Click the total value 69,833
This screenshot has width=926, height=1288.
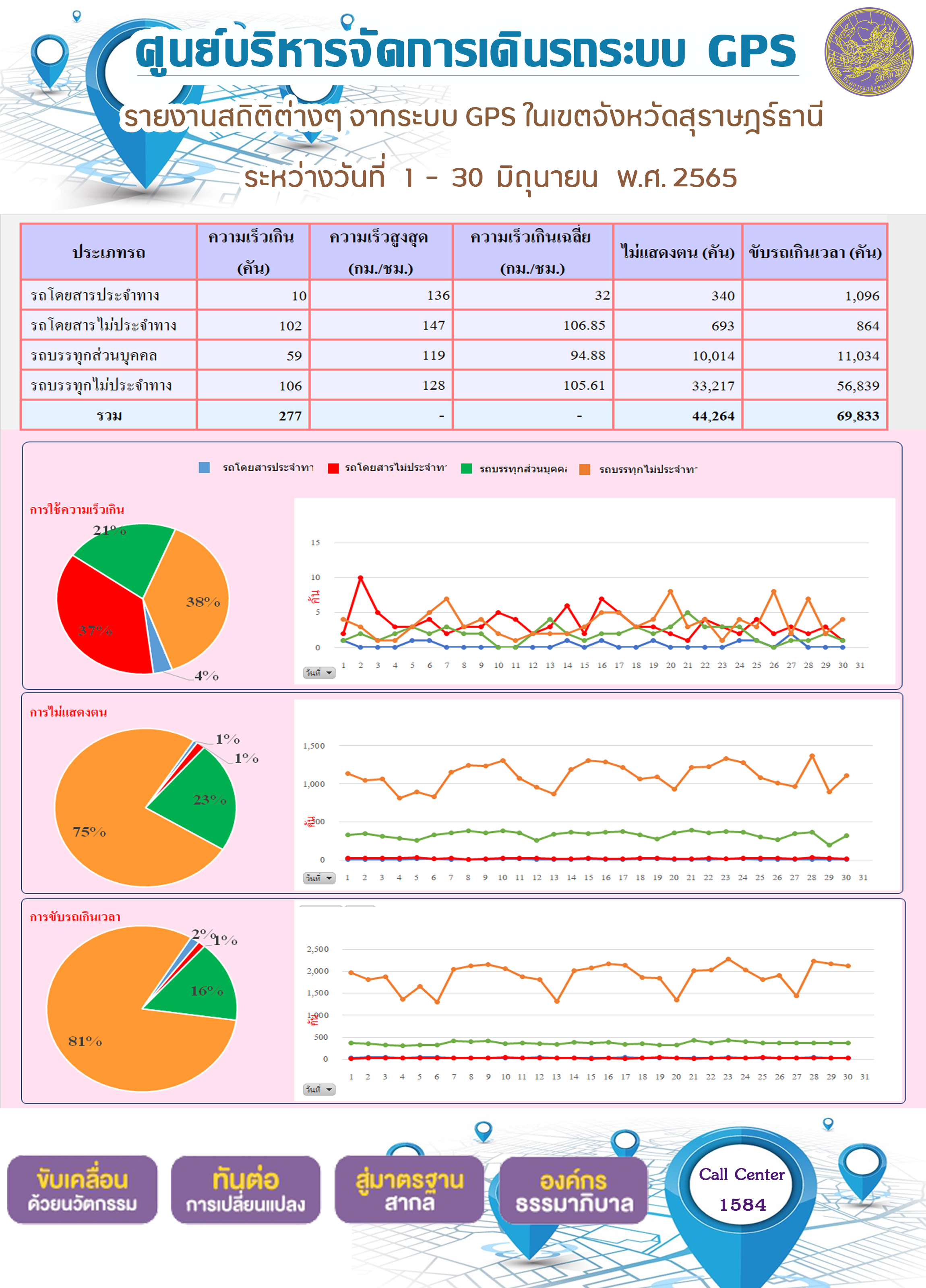tap(858, 416)
